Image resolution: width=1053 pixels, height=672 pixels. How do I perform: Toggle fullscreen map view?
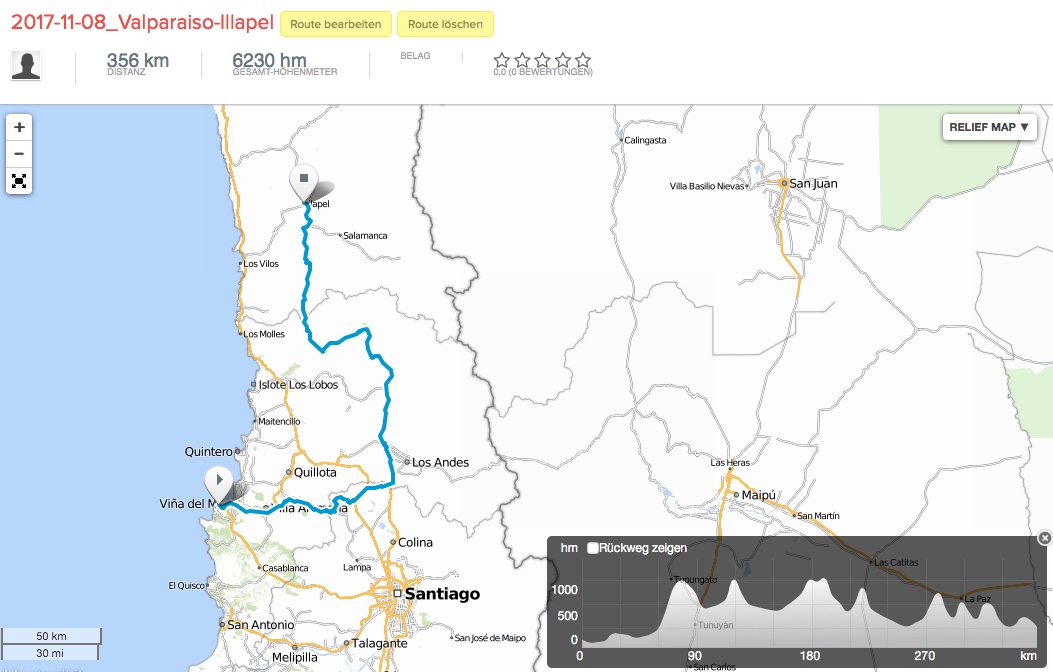[19, 181]
